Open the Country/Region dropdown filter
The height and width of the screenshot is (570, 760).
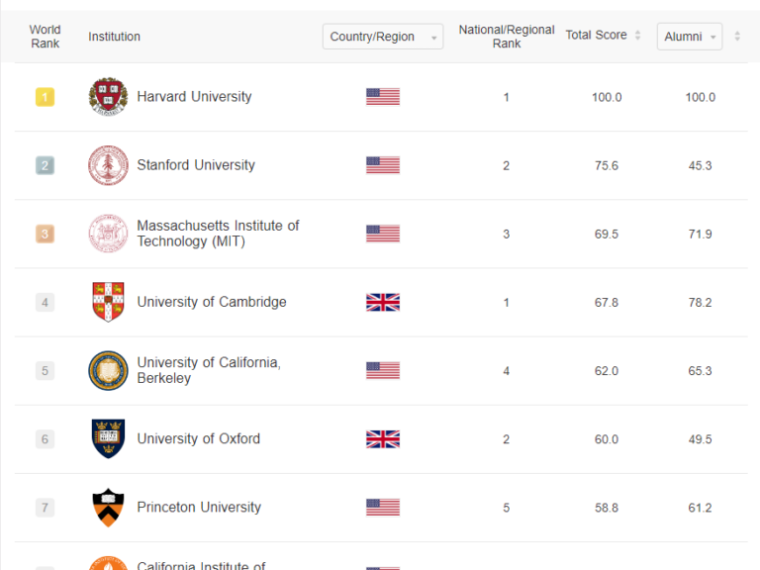383,36
